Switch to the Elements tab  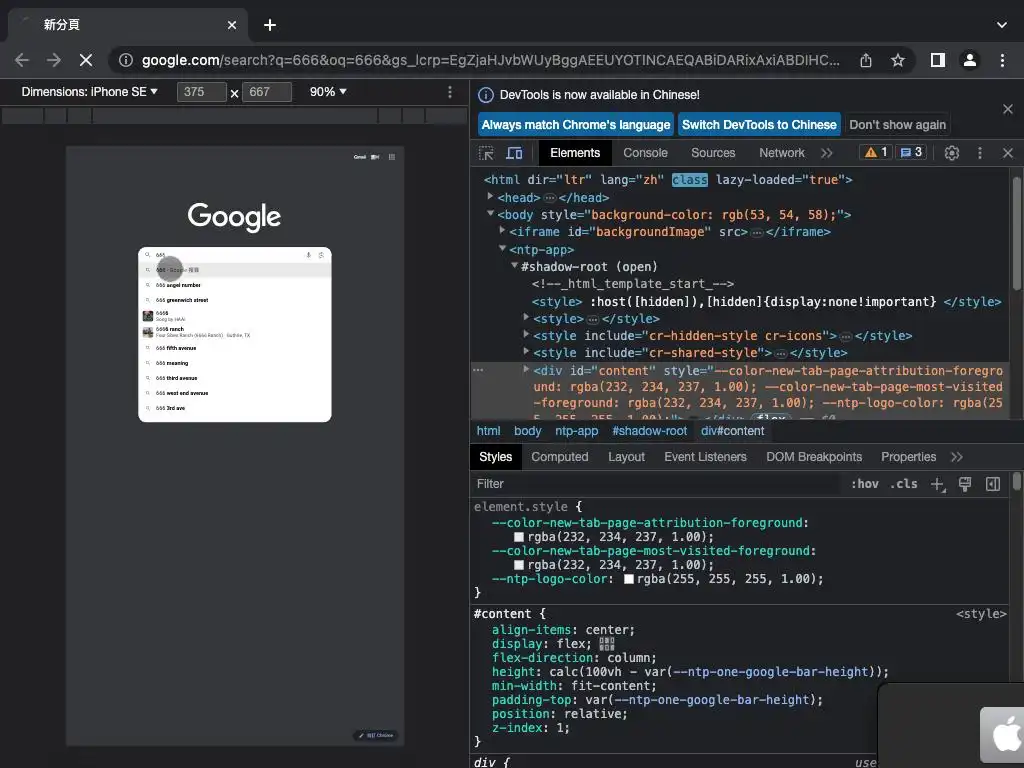[575, 153]
